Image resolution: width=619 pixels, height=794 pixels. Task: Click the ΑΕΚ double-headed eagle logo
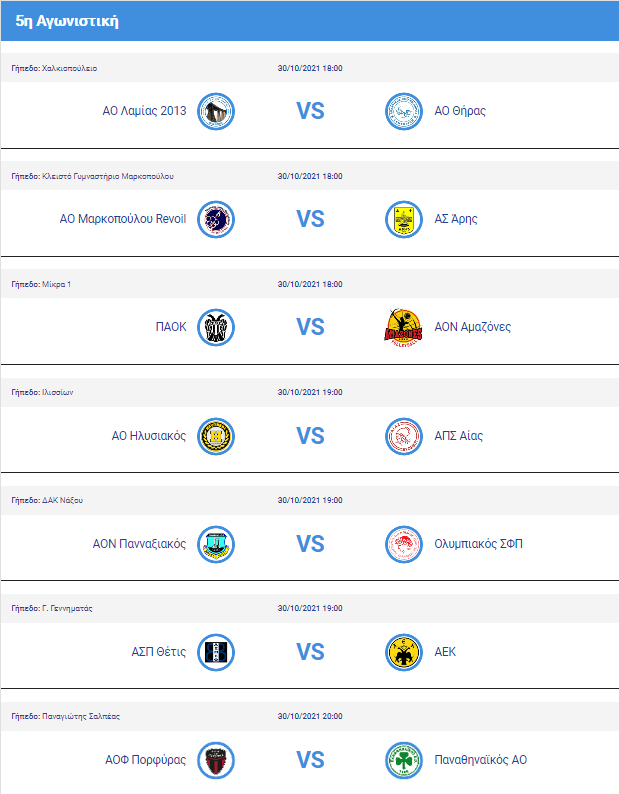click(x=404, y=652)
